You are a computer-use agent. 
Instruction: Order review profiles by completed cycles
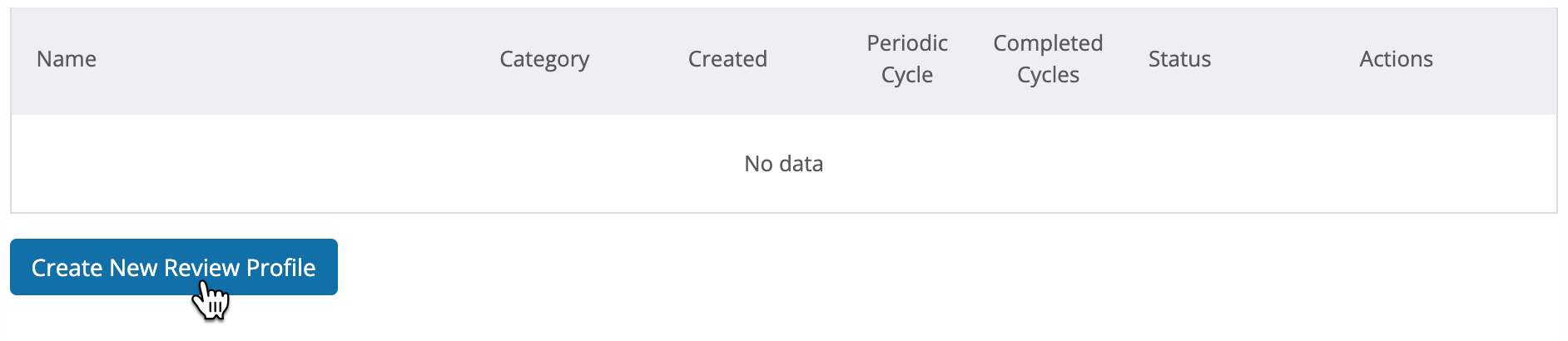(1048, 59)
